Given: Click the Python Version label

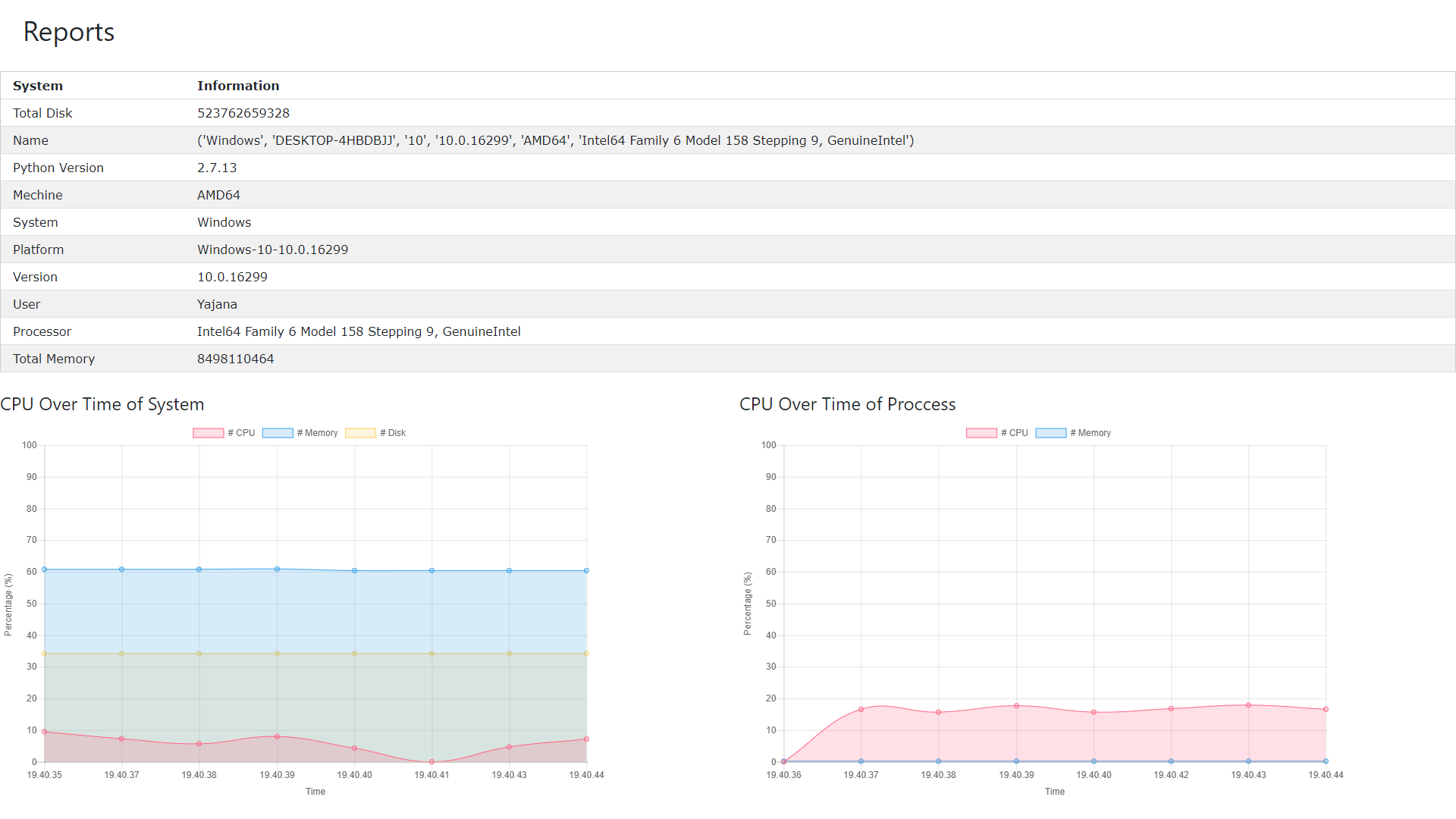Looking at the screenshot, I should [x=58, y=168].
